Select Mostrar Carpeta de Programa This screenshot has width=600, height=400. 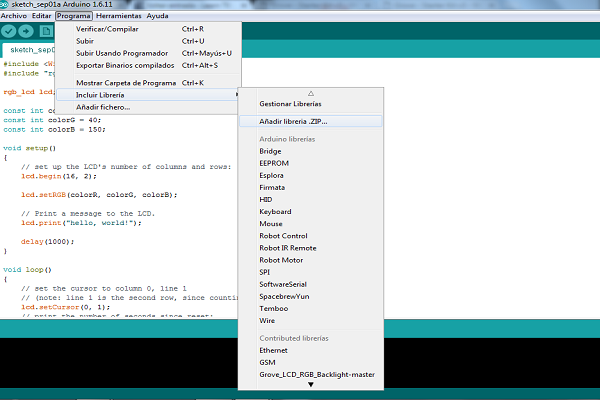tap(148, 83)
